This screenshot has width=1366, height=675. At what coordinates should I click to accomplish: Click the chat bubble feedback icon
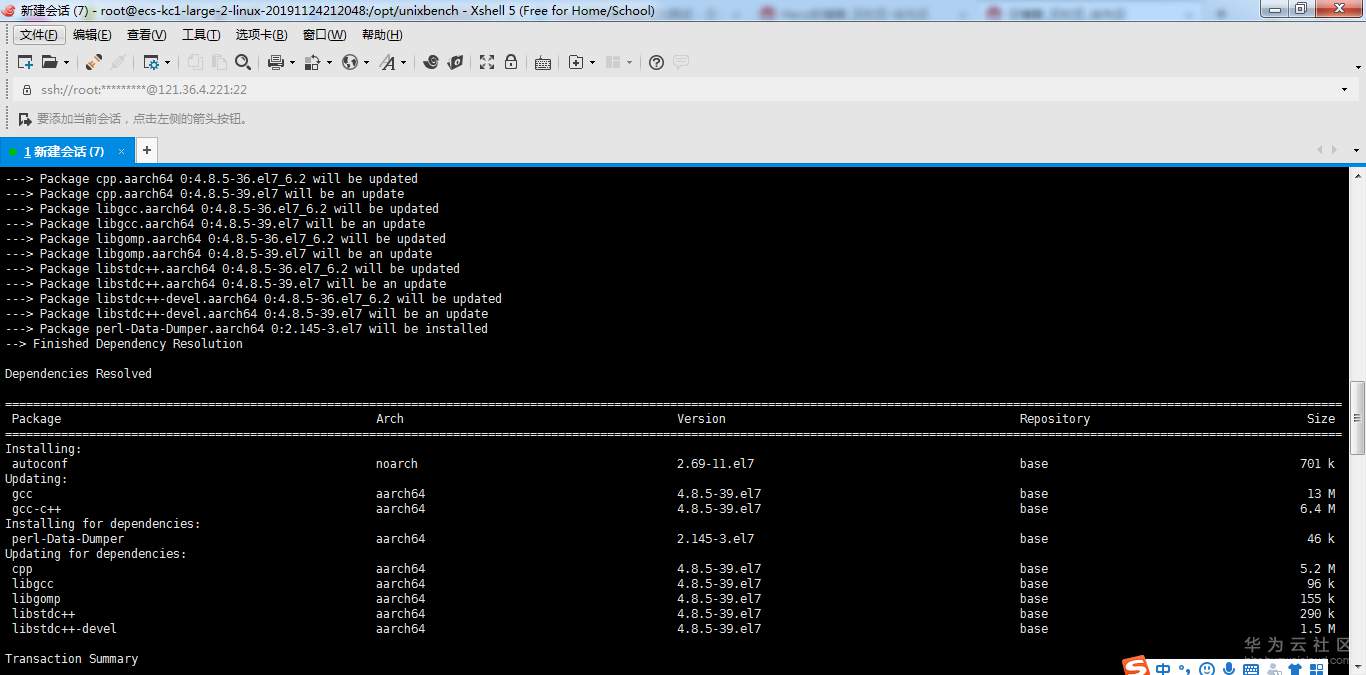pos(681,62)
